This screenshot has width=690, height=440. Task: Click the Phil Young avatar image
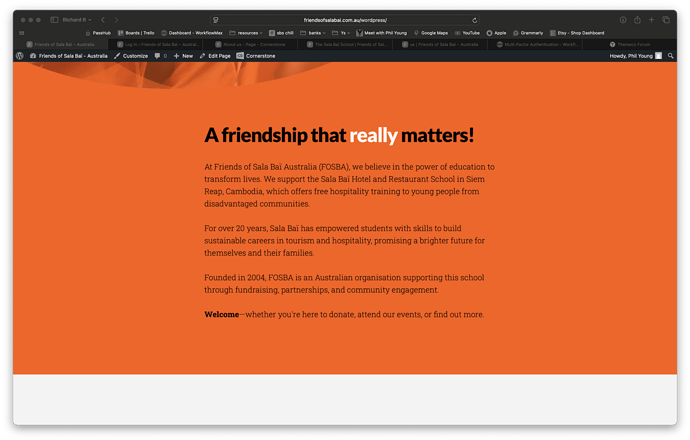(x=658, y=56)
